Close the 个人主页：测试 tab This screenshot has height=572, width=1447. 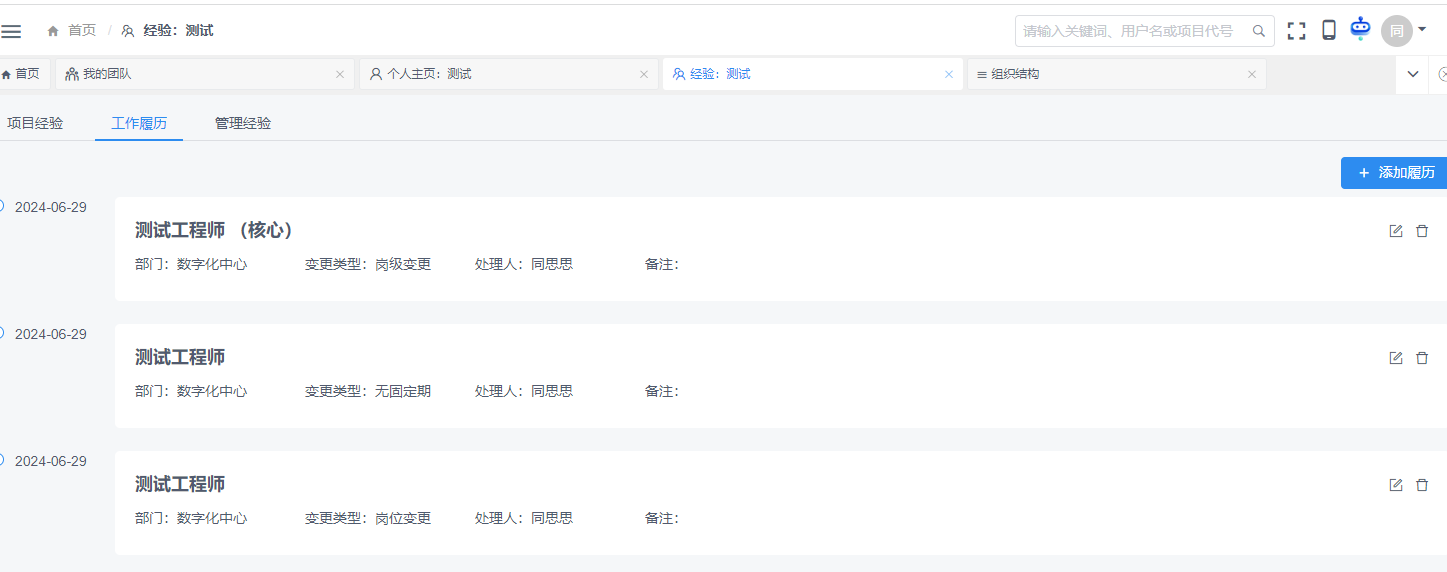coord(643,74)
